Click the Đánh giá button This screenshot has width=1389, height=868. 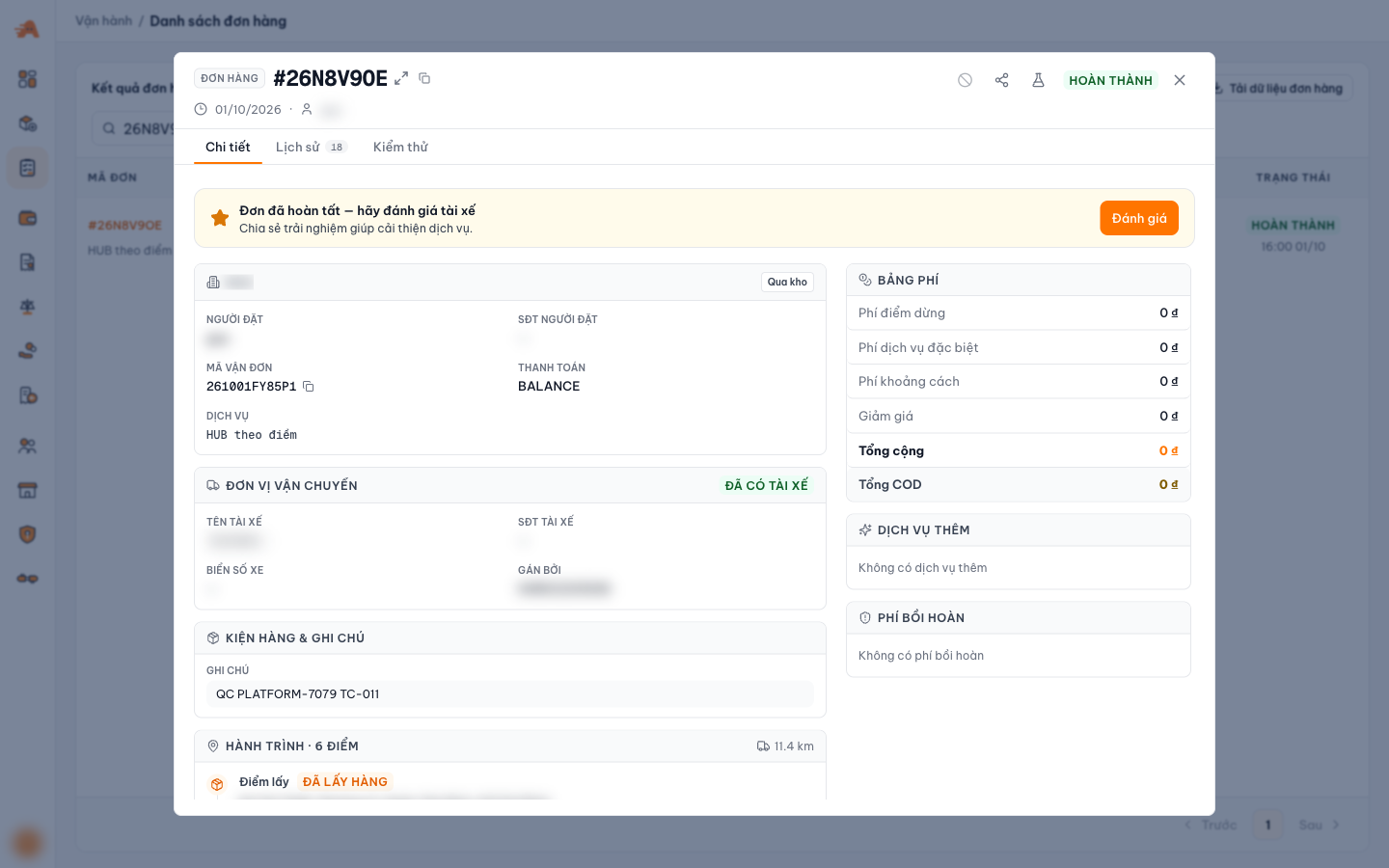[x=1139, y=218]
